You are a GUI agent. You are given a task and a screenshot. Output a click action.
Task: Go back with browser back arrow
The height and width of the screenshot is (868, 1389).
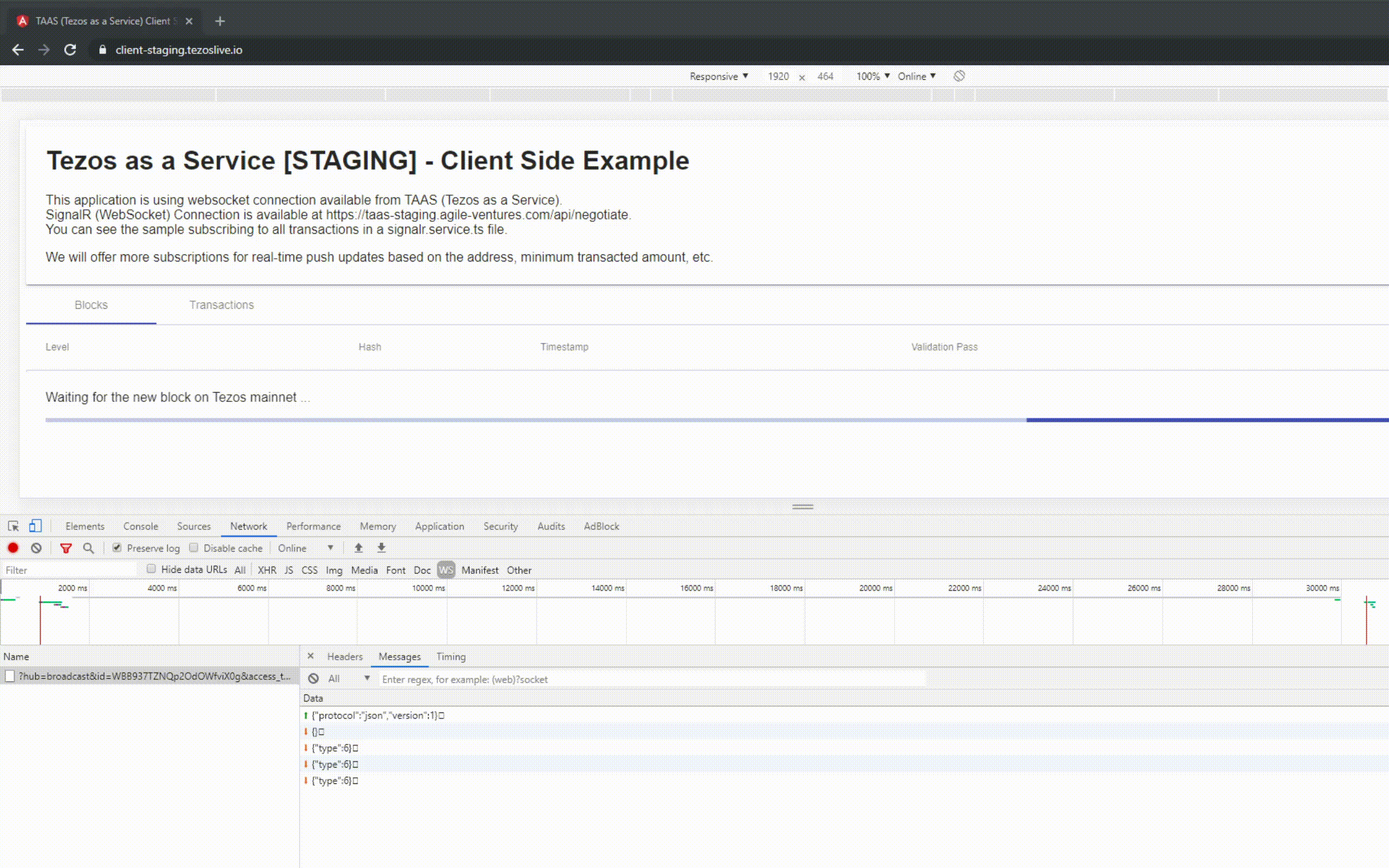[x=18, y=50]
